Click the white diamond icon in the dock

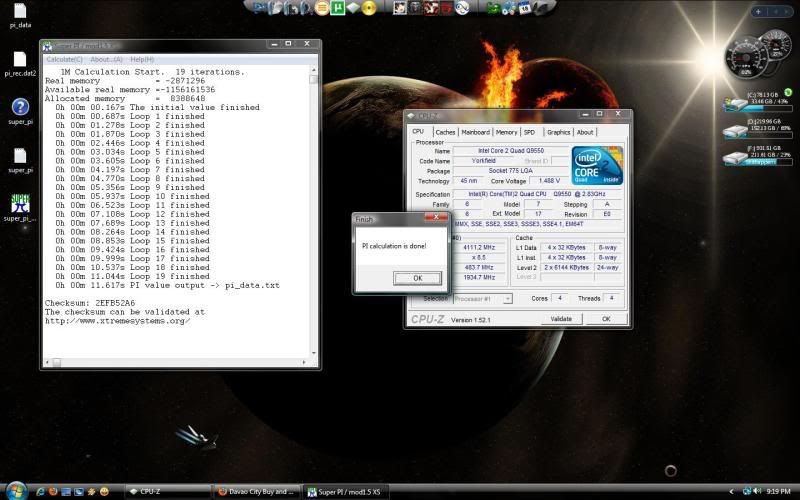[x=353, y=8]
